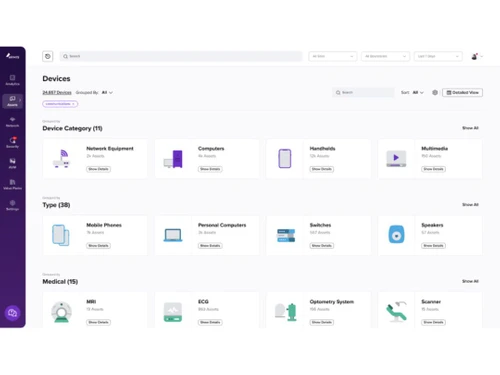Show Details for Switches
This screenshot has width=500, height=375.
pyautogui.click(x=322, y=246)
